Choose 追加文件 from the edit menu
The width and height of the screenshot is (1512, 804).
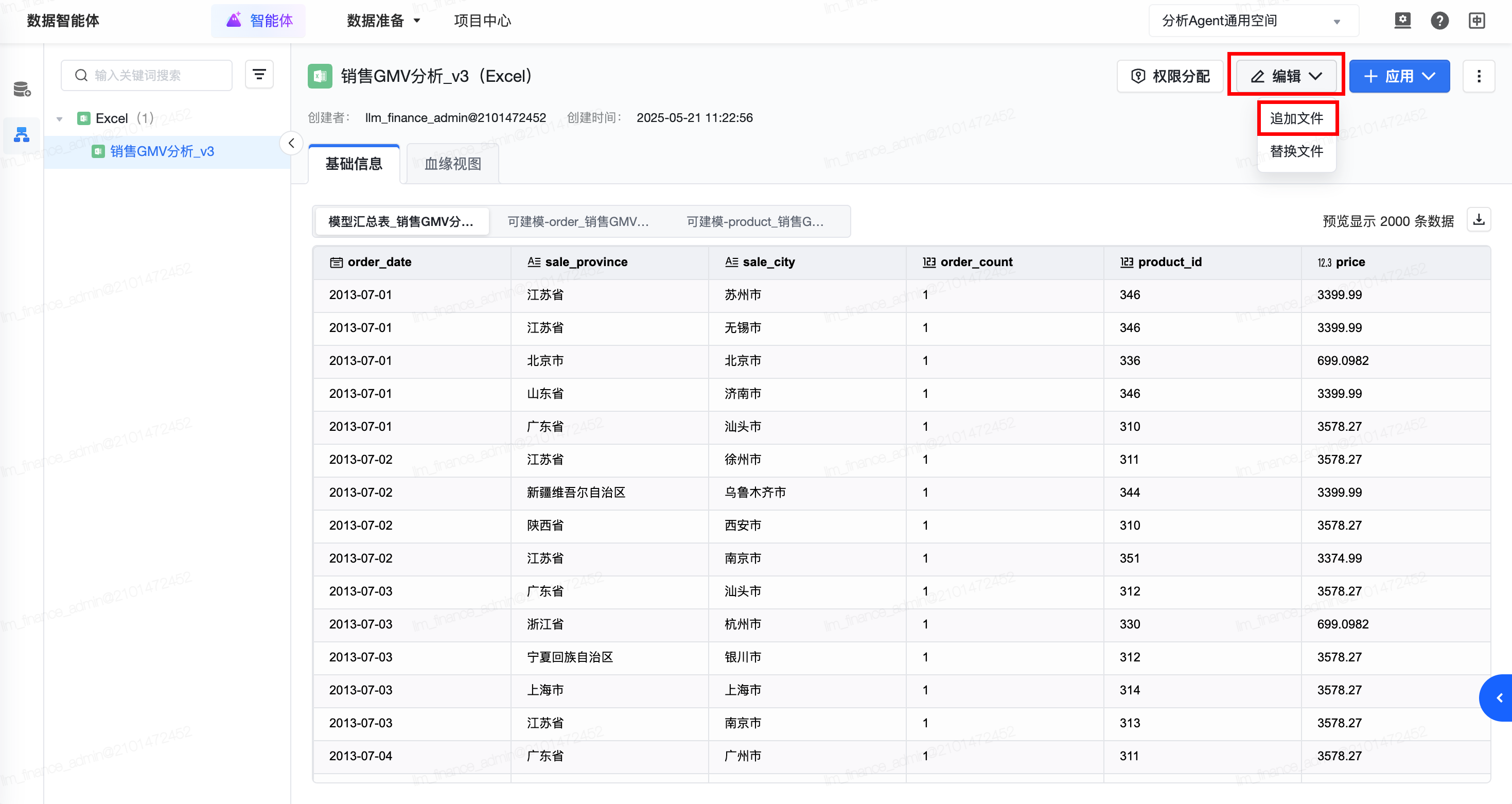click(x=1296, y=118)
